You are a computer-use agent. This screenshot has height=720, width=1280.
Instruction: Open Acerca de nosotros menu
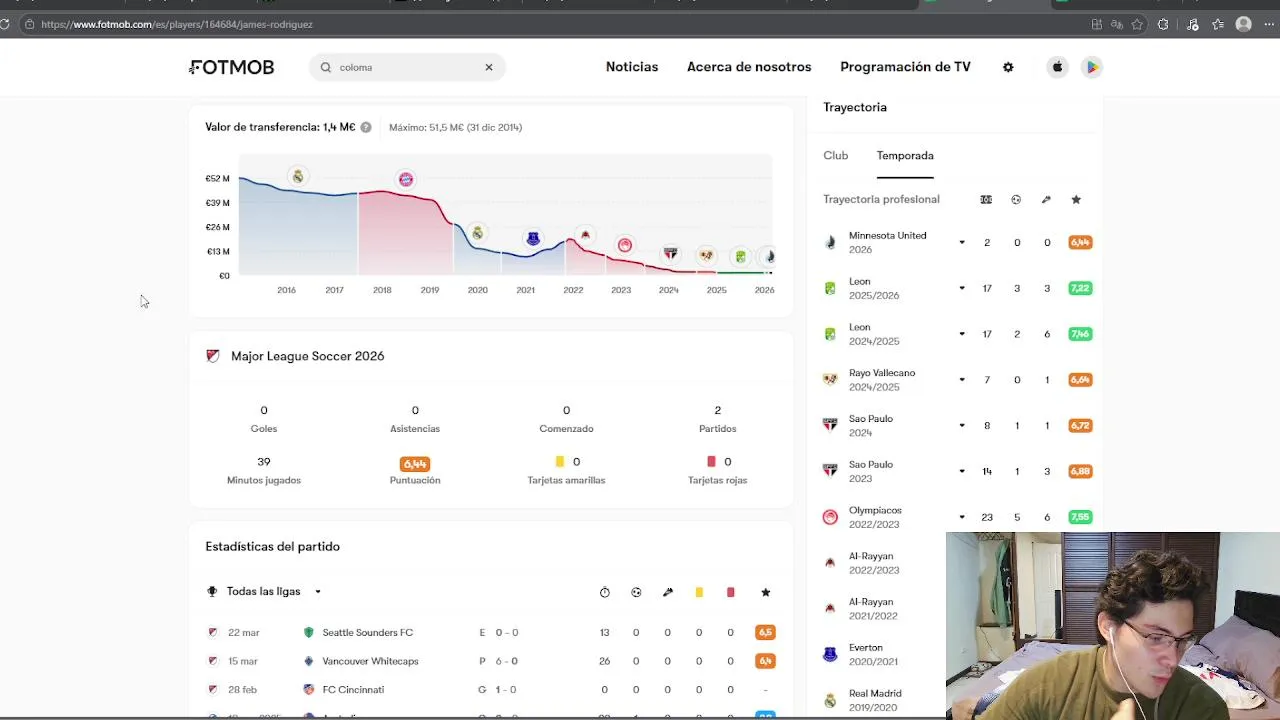pyautogui.click(x=749, y=67)
